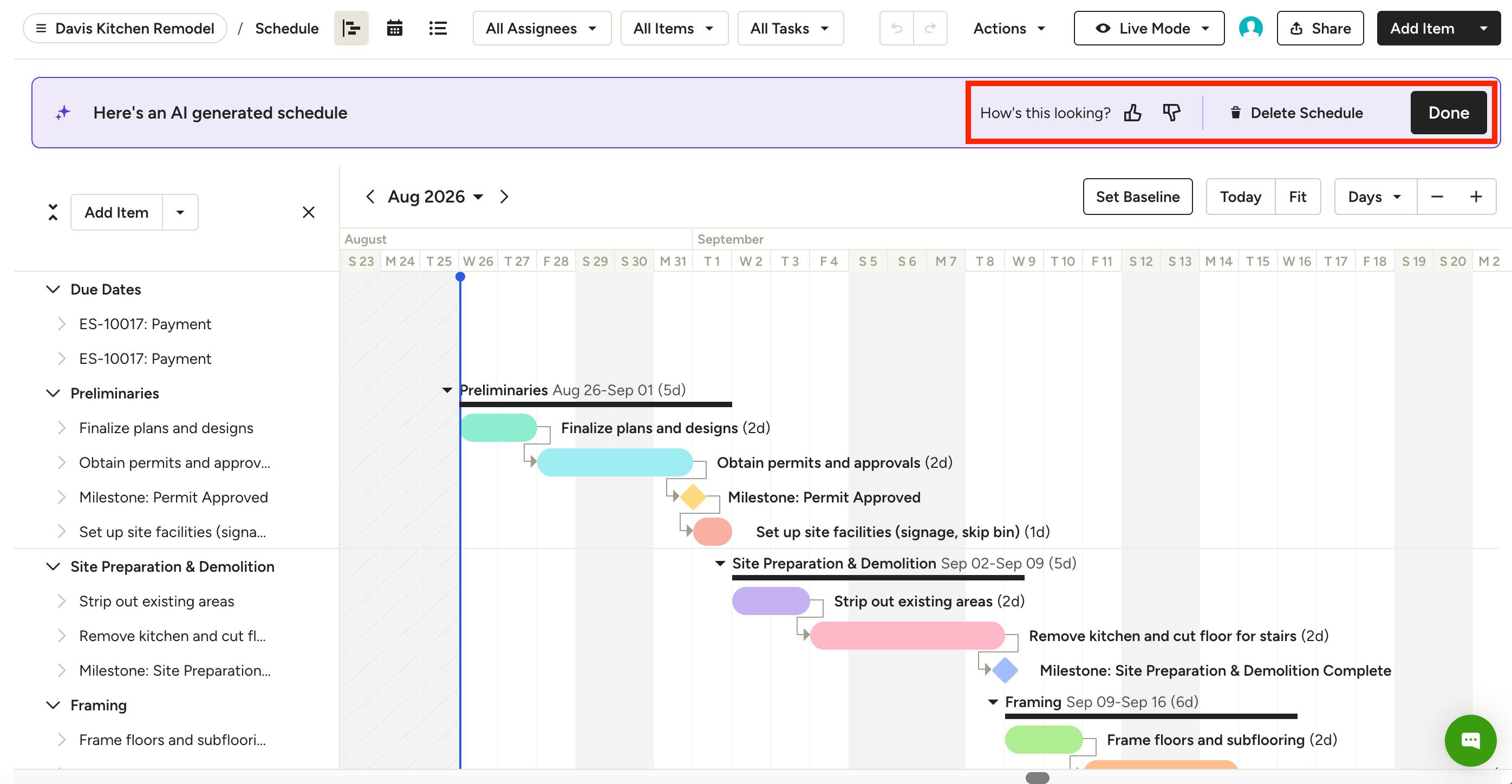This screenshot has height=784, width=1512.
Task: Open the Live Mode dropdown
Action: point(1149,28)
